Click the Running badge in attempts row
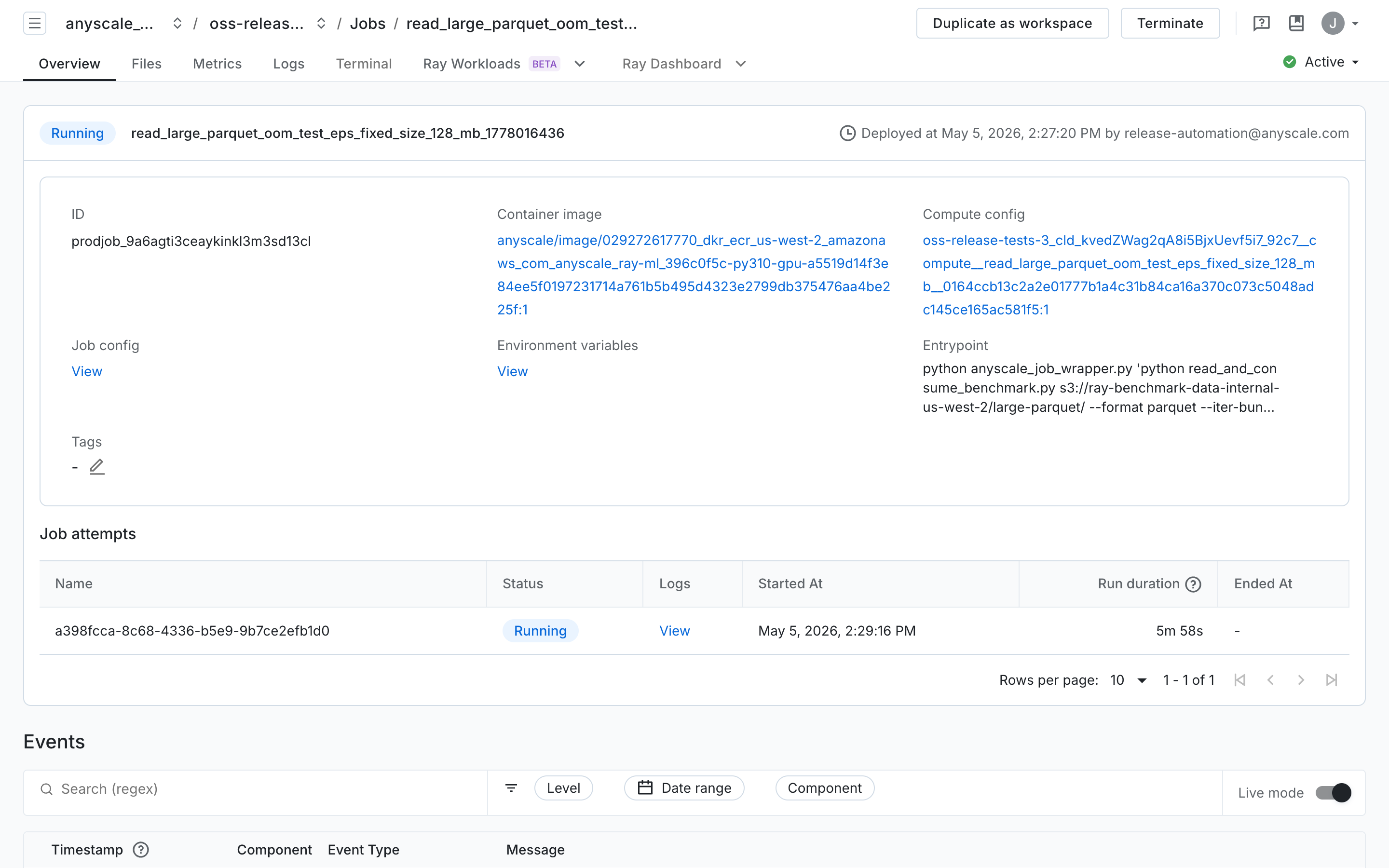Image resolution: width=1389 pixels, height=868 pixels. click(540, 631)
